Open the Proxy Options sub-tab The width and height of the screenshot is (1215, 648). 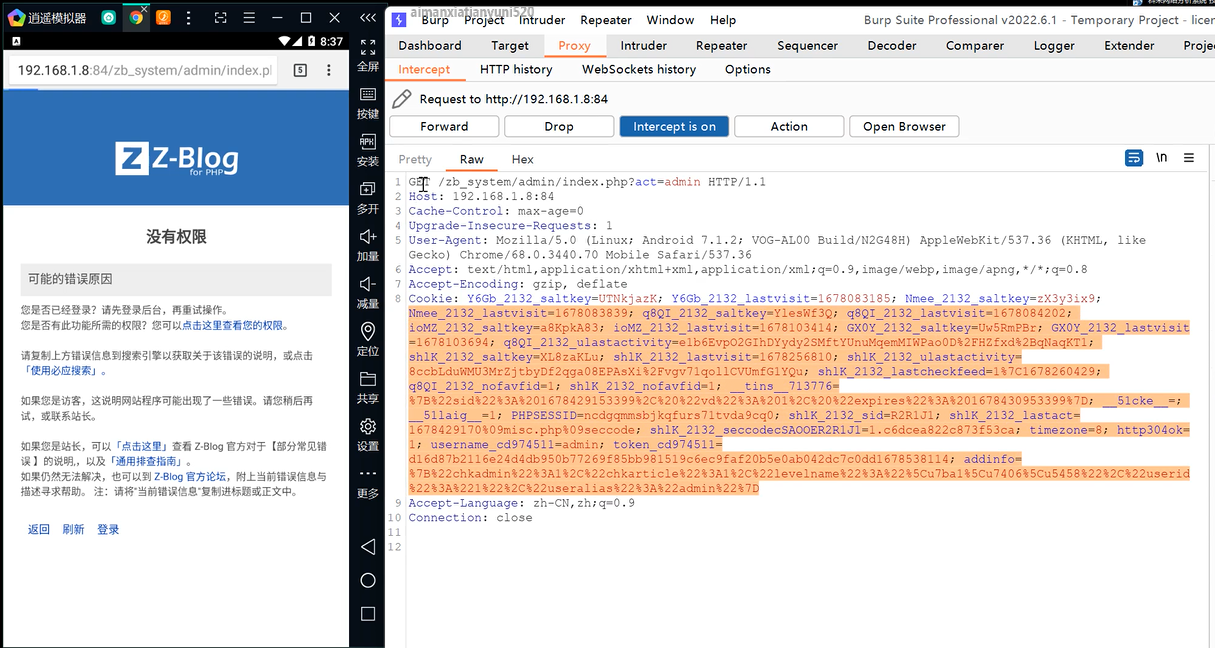748,70
